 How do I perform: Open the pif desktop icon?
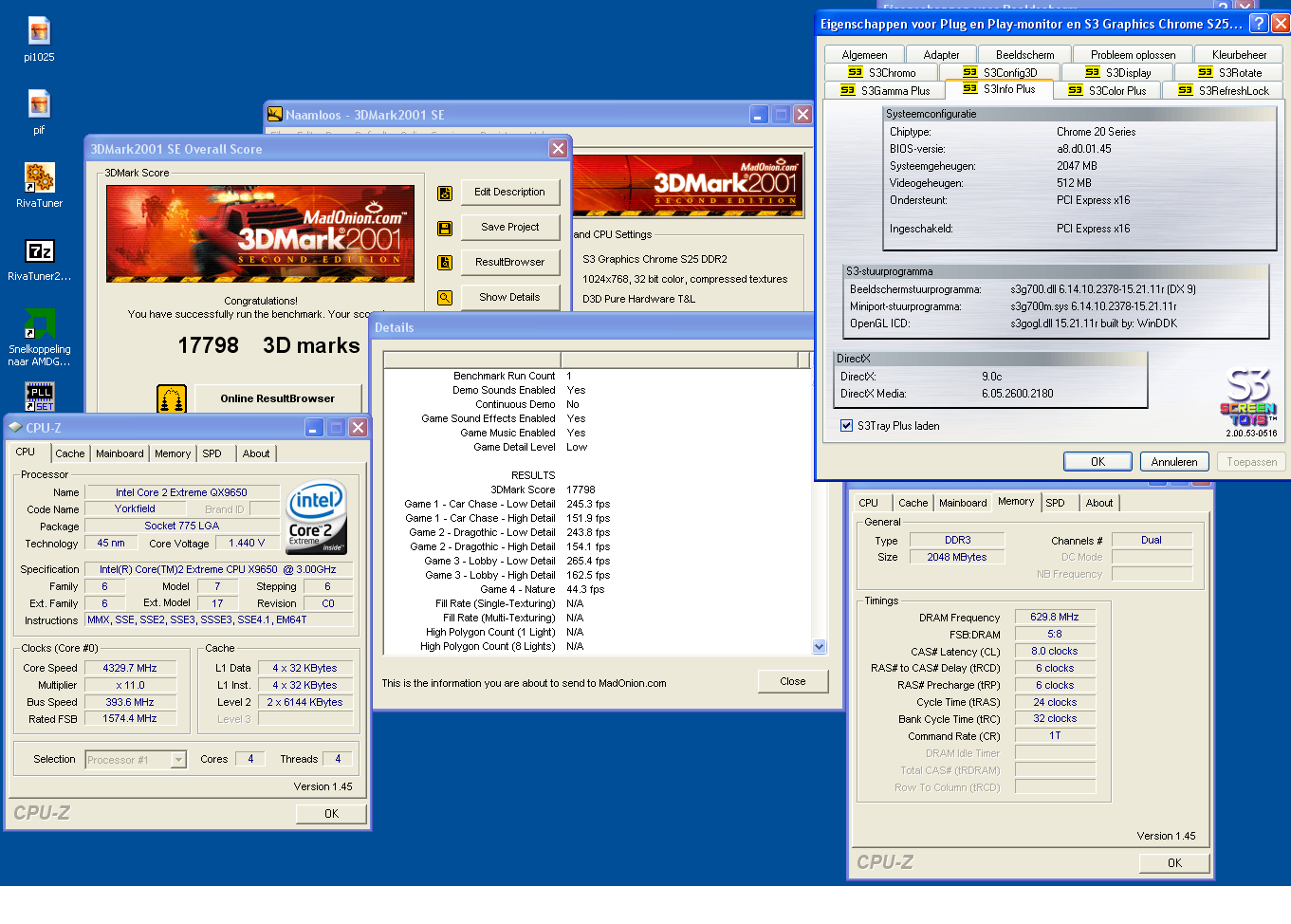pos(39,103)
